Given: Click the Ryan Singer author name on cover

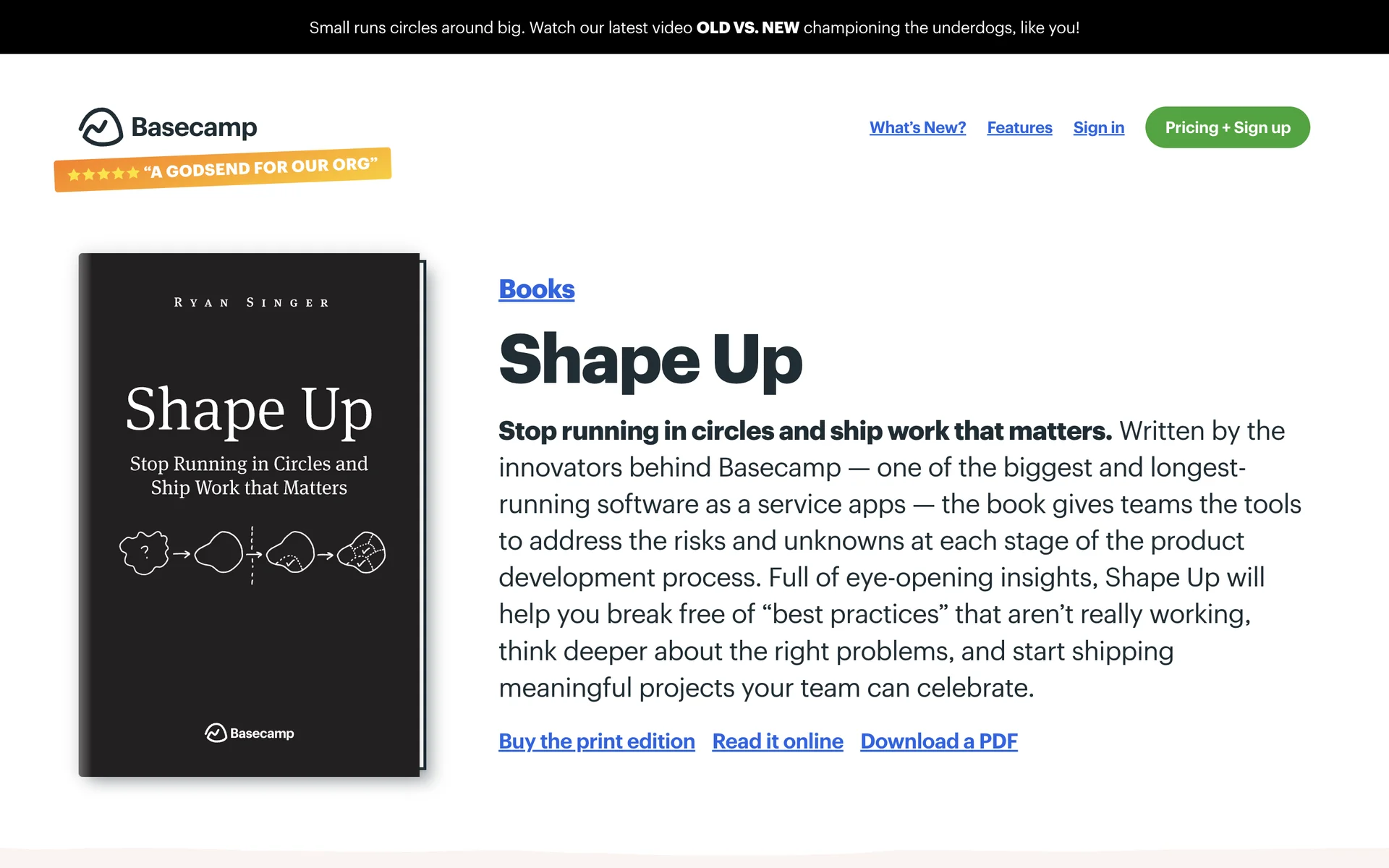Looking at the screenshot, I should coord(251,302).
